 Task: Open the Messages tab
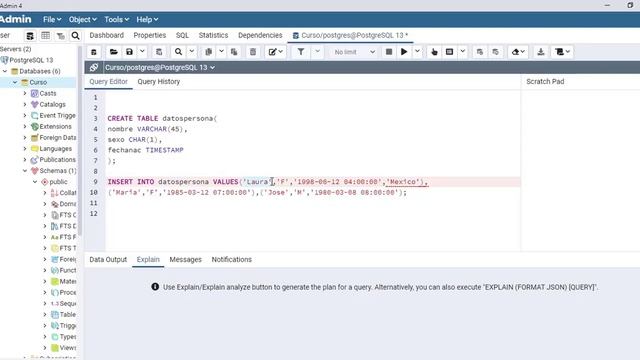(x=185, y=260)
